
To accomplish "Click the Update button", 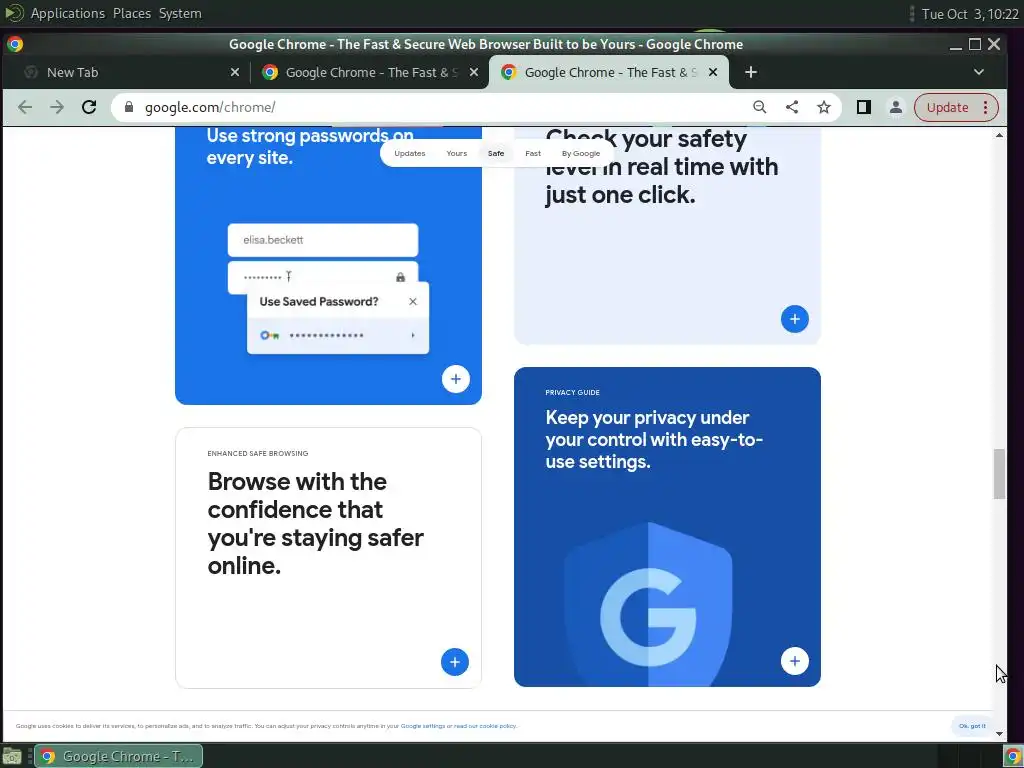I will point(947,107).
